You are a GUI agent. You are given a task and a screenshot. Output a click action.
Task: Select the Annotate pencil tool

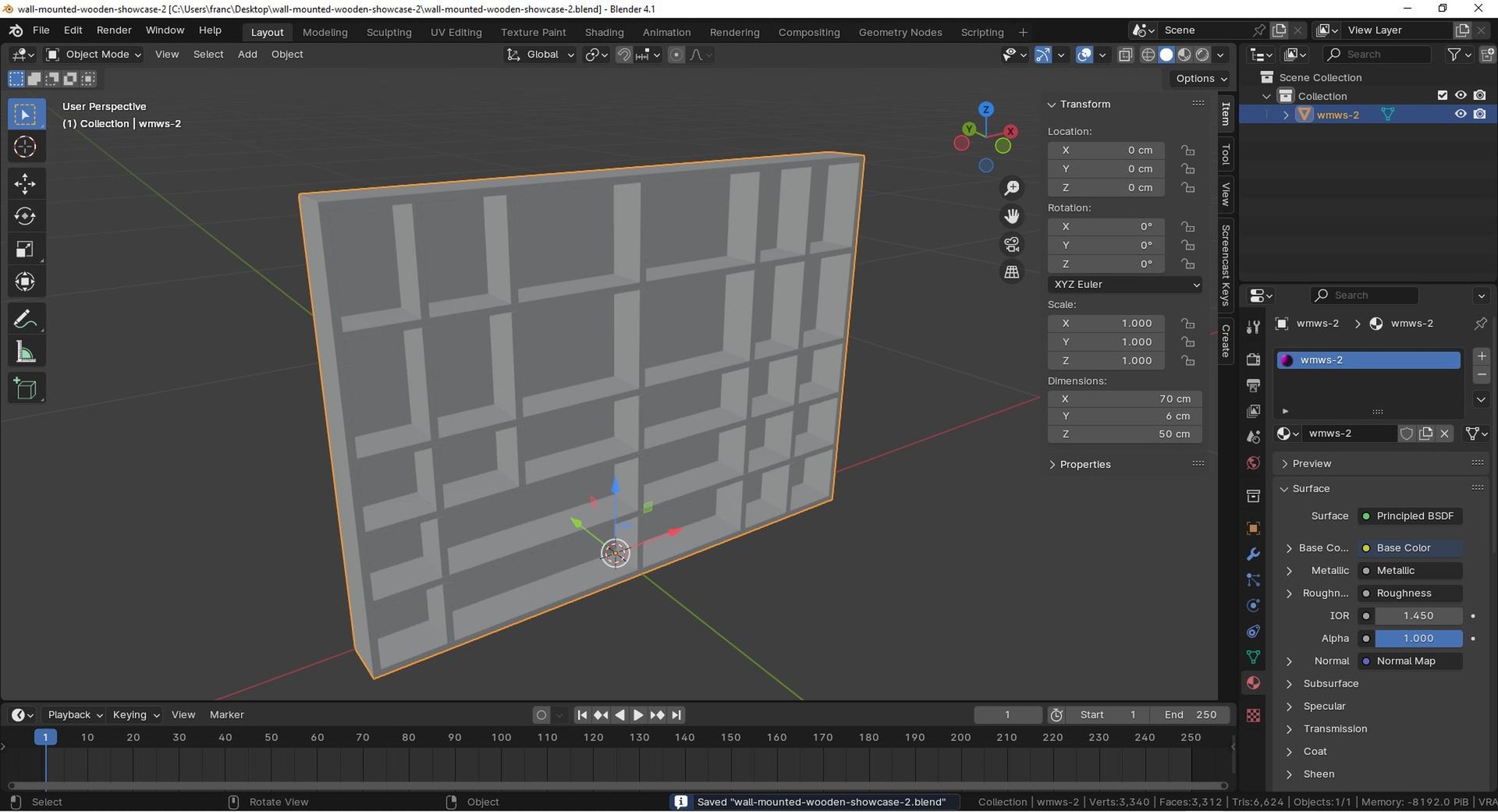tap(25, 320)
